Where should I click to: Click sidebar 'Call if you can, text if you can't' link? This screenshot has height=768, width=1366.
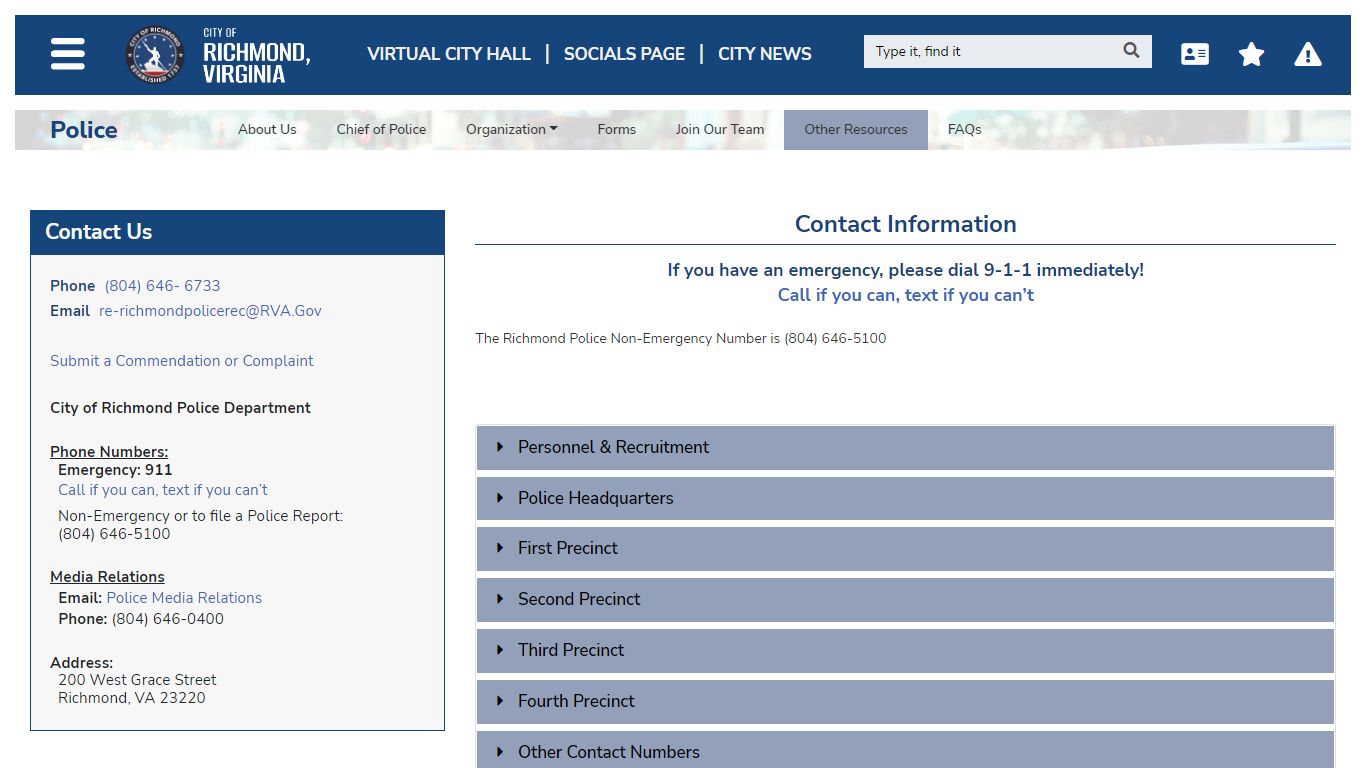(163, 490)
